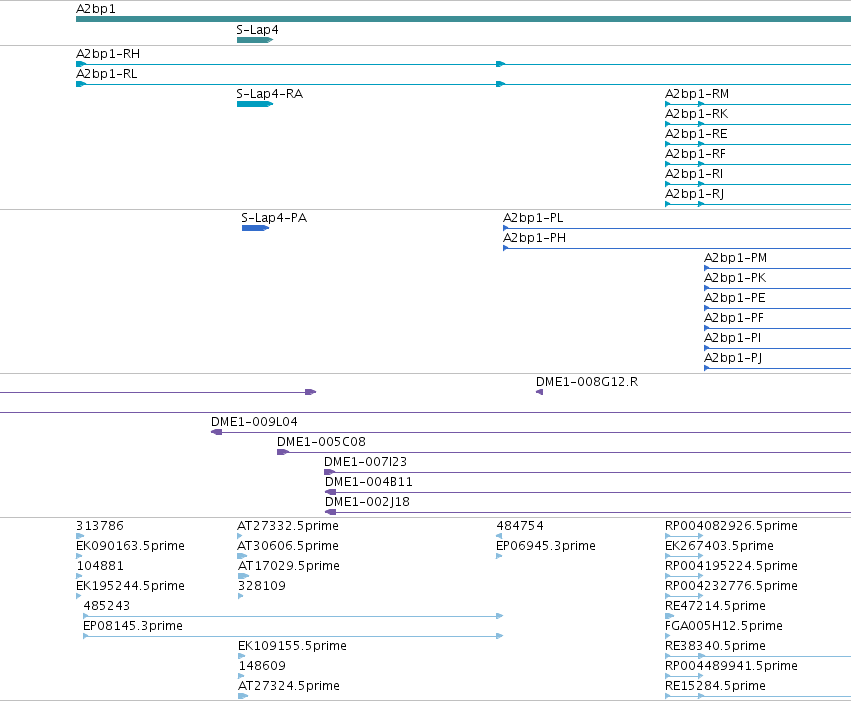Click the DME1-008G12.R clone label
This screenshot has height=701, width=851.
click(x=587, y=382)
